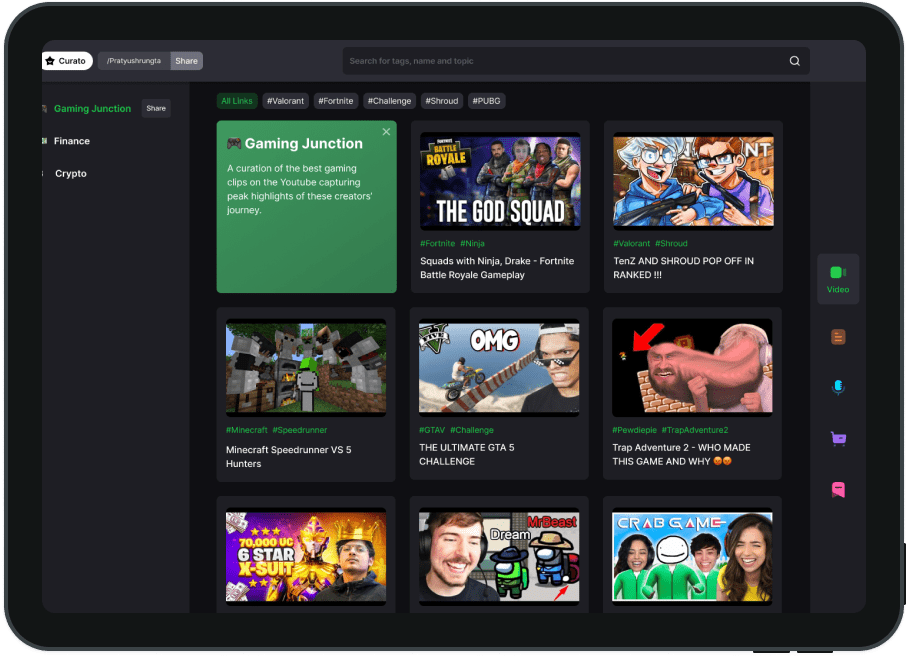Click the Share button next to /Pratyushrungta
The image size is (908, 657).
tap(186, 61)
